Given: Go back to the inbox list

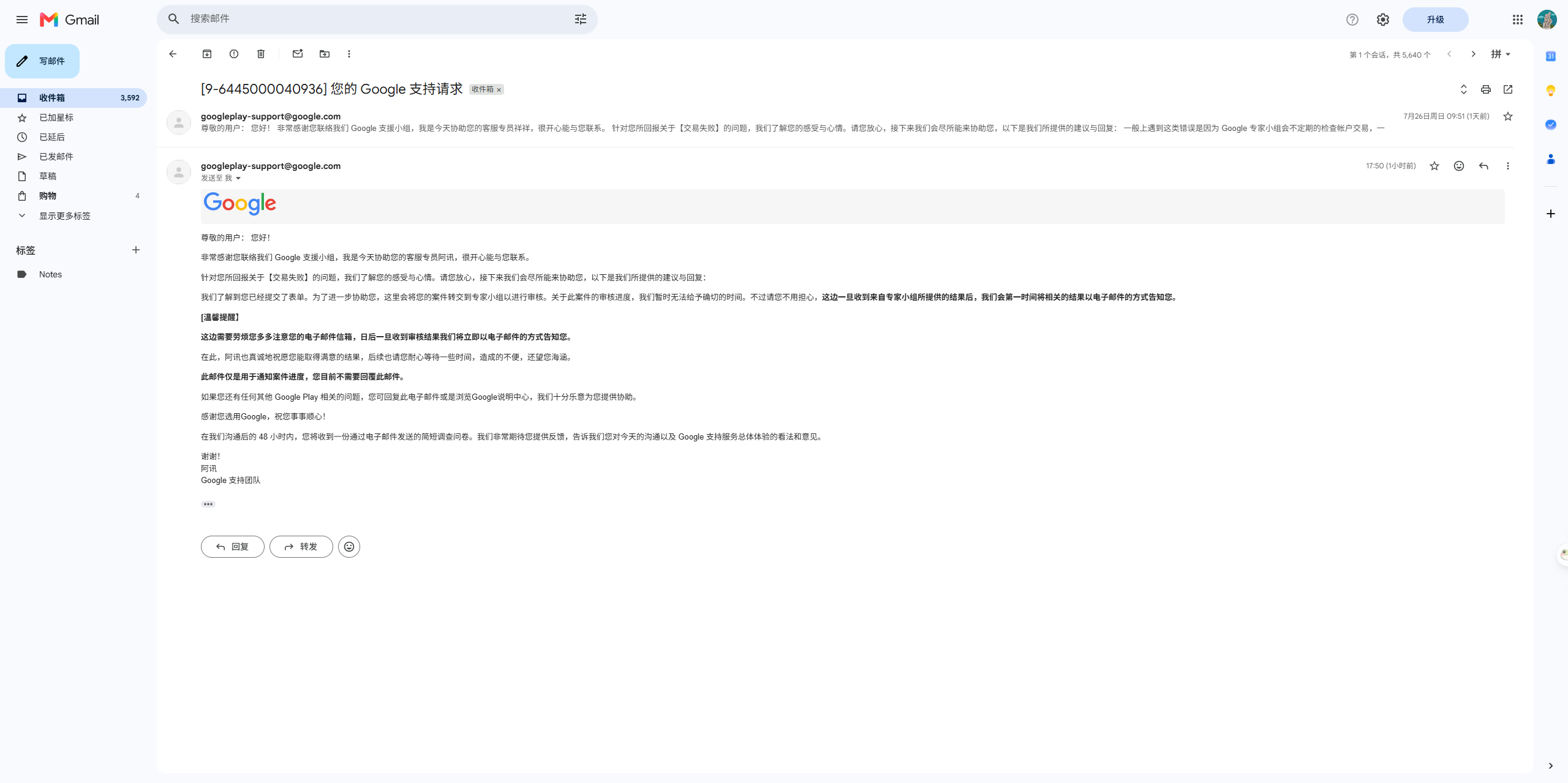Looking at the screenshot, I should click(173, 54).
